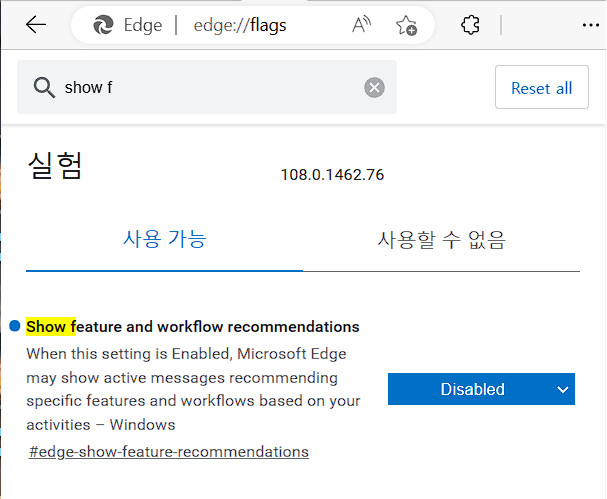This screenshot has width=607, height=499.
Task: Click the address bar URL edge://flags
Action: pos(240,26)
